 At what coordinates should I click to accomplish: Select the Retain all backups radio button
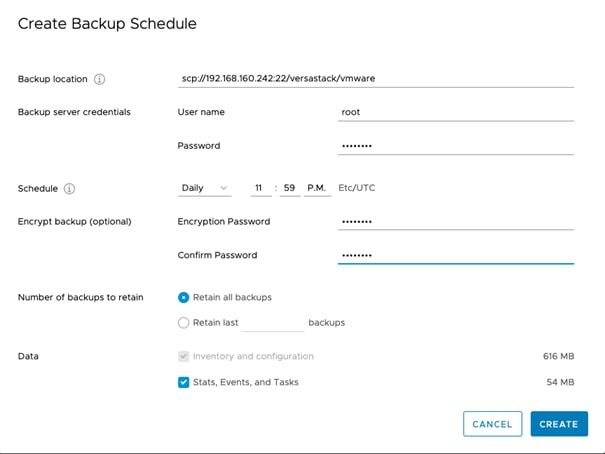[184, 297]
